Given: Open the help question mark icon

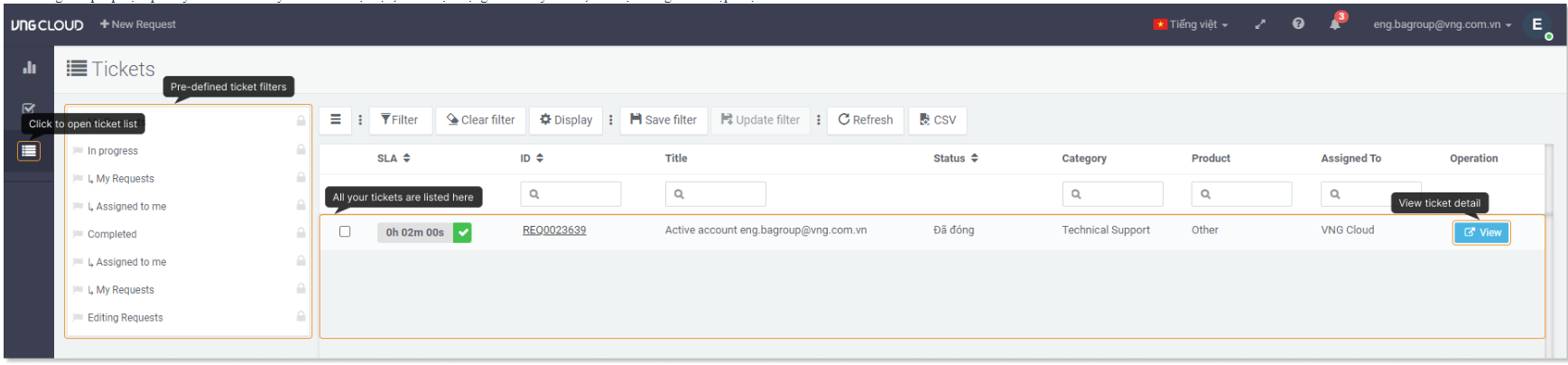Looking at the screenshot, I should (x=1298, y=24).
